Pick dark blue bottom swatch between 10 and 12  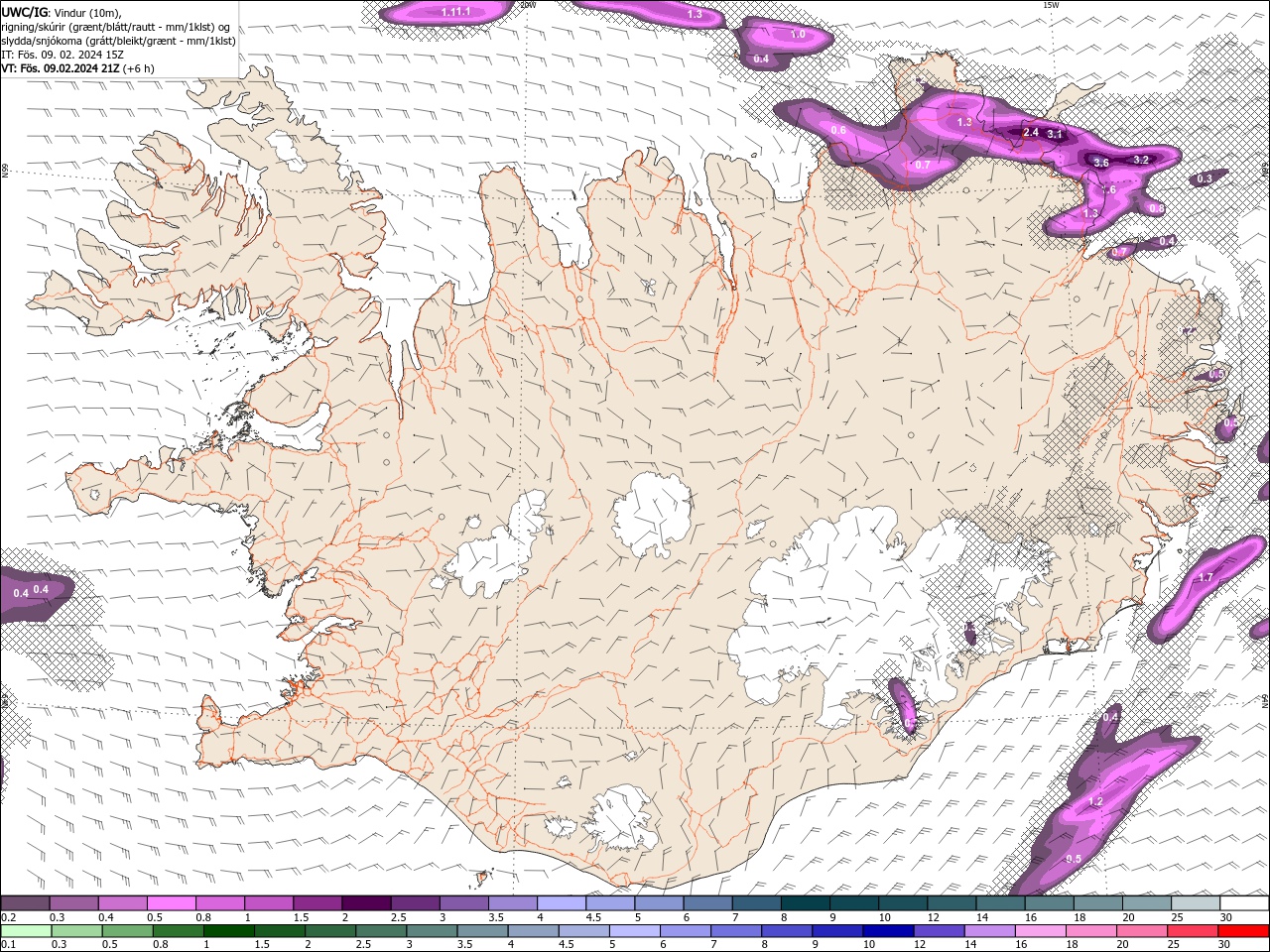click(x=887, y=931)
